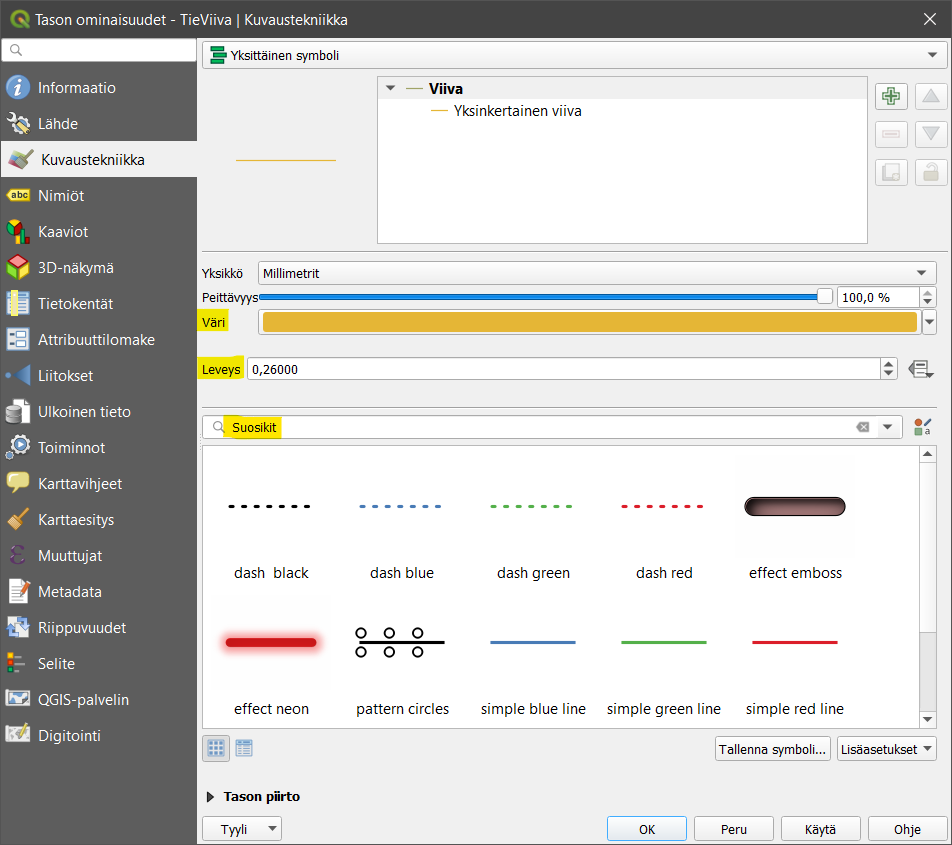Expand the Tason piirto section
Screen dimensions: 952x845
point(211,797)
